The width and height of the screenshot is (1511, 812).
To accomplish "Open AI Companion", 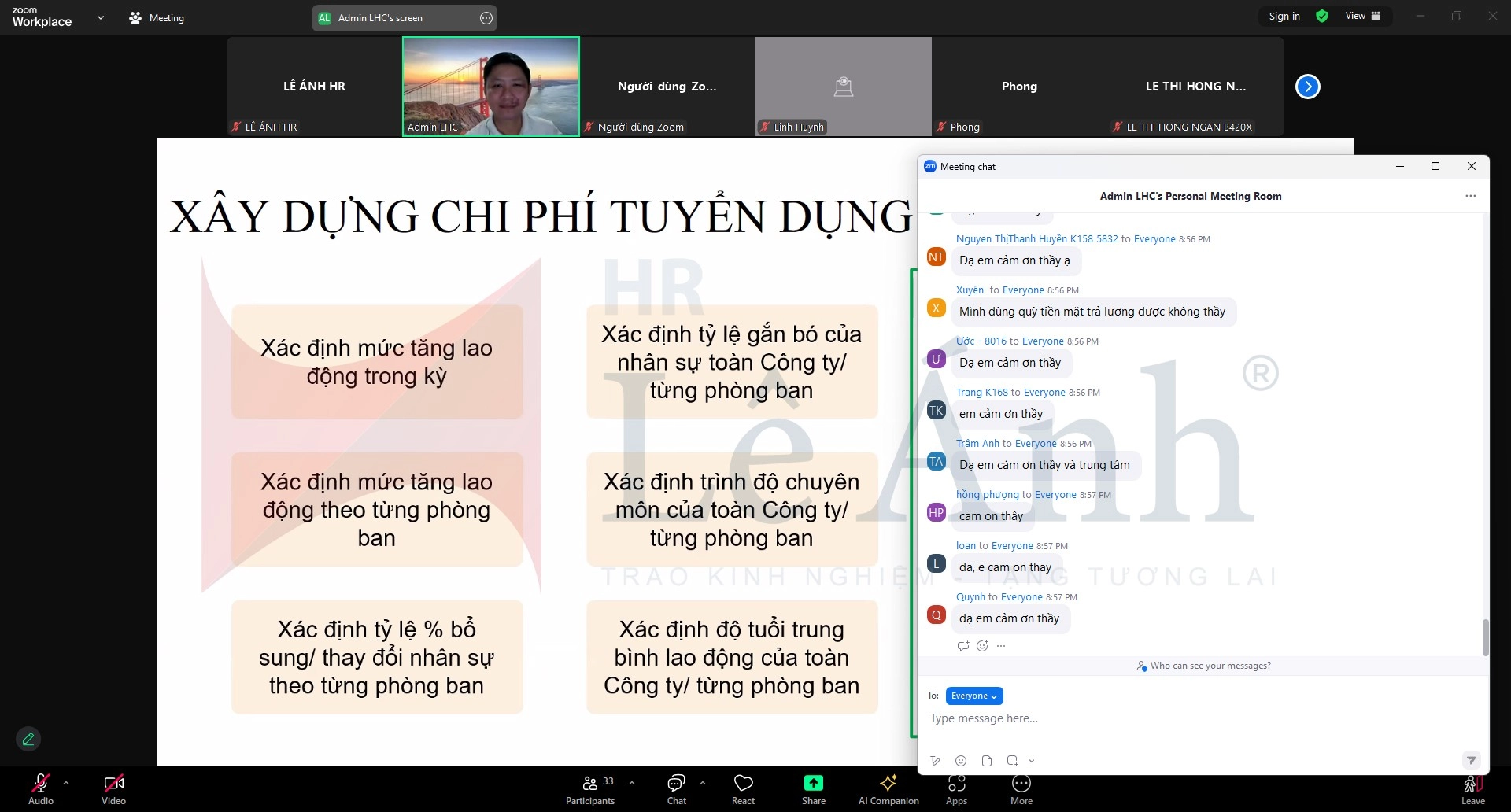I will [888, 789].
